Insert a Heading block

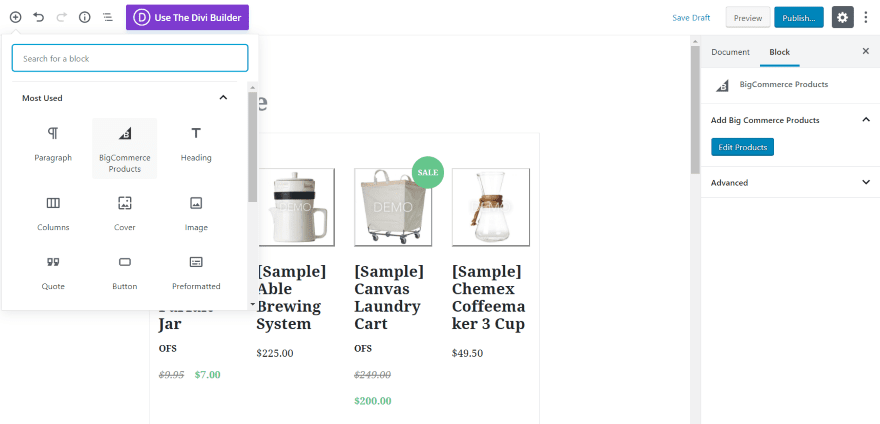[196, 144]
